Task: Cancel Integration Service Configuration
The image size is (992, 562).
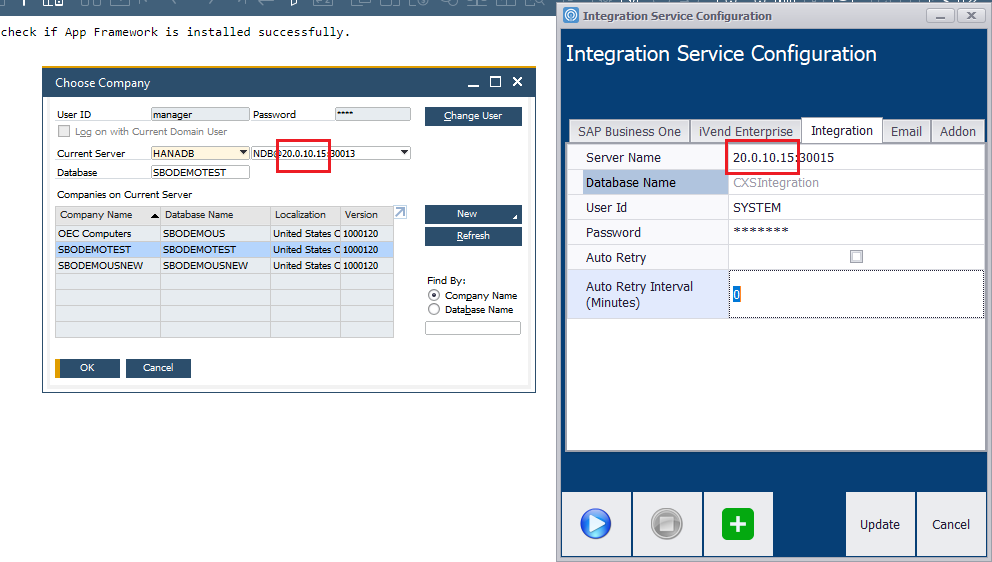Action: tap(950, 524)
